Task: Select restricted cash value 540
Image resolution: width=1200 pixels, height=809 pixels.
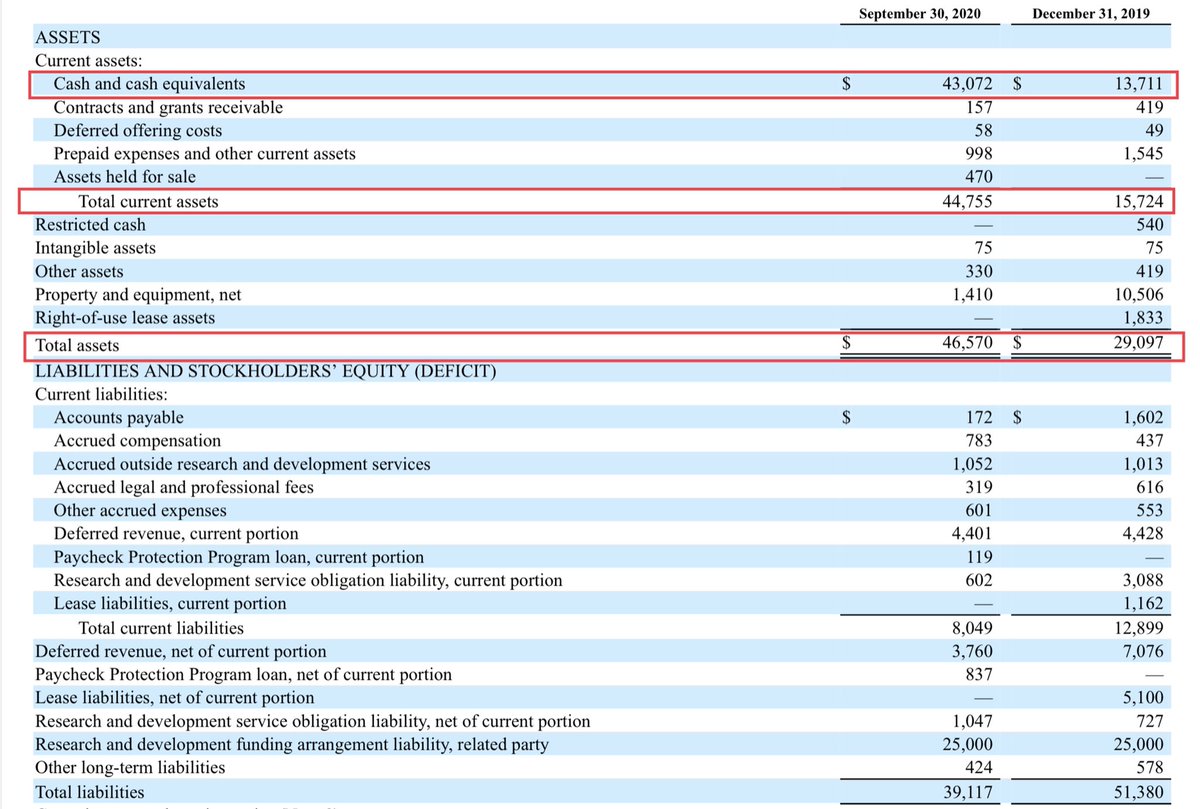Action: [1148, 225]
